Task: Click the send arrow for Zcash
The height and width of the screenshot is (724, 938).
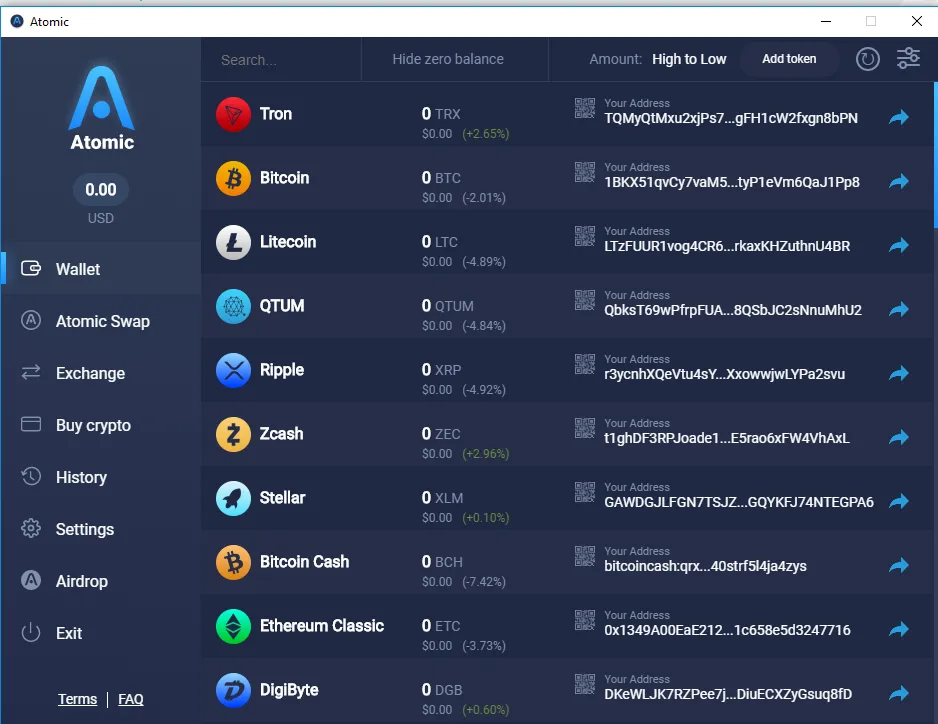Action: click(899, 437)
